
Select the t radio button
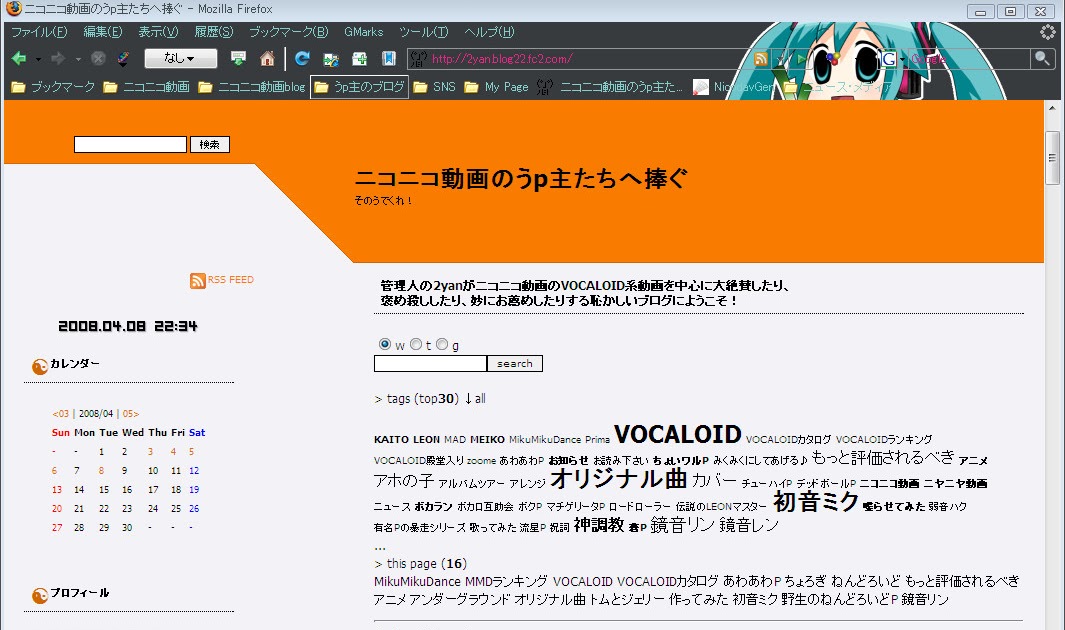[x=416, y=344]
